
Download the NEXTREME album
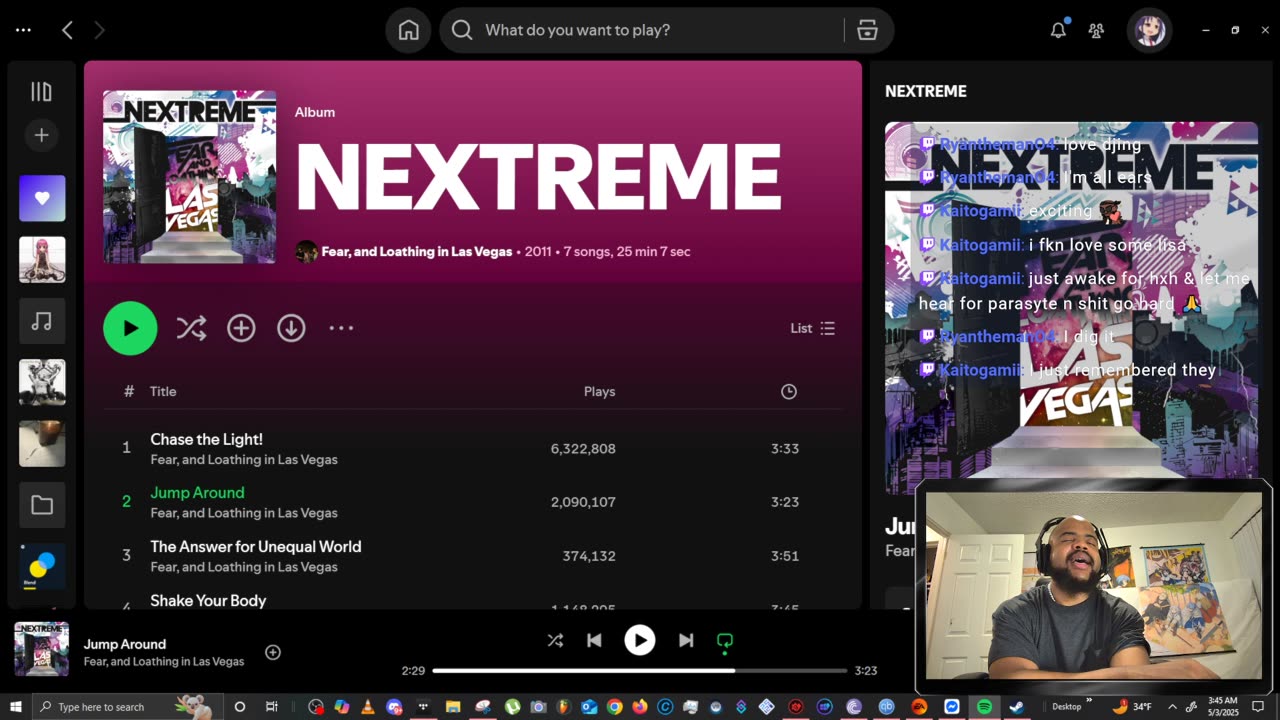tap(291, 328)
